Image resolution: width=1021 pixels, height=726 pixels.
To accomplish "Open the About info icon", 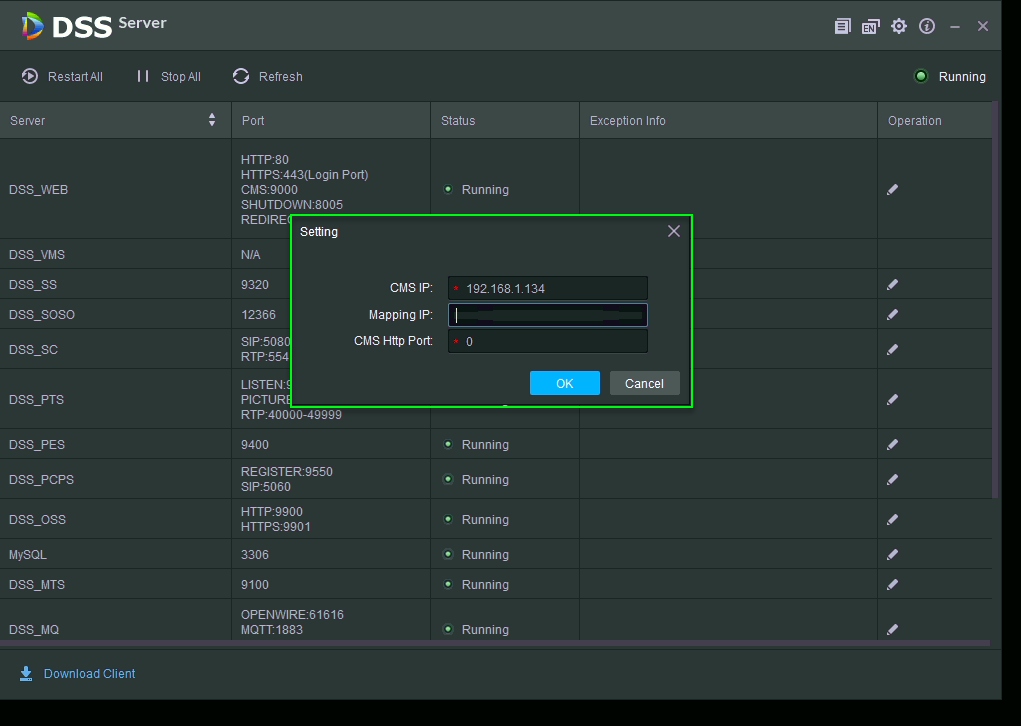I will tap(927, 26).
